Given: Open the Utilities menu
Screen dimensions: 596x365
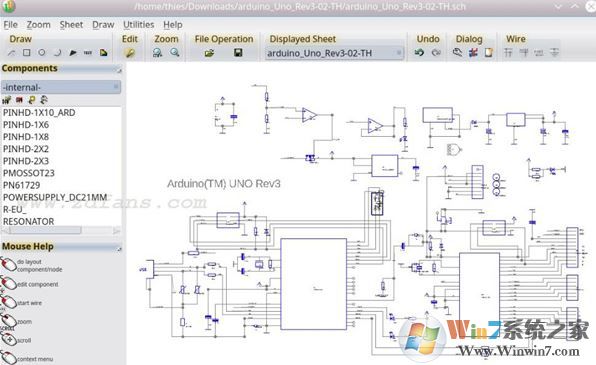Looking at the screenshot, I should click(138, 25).
